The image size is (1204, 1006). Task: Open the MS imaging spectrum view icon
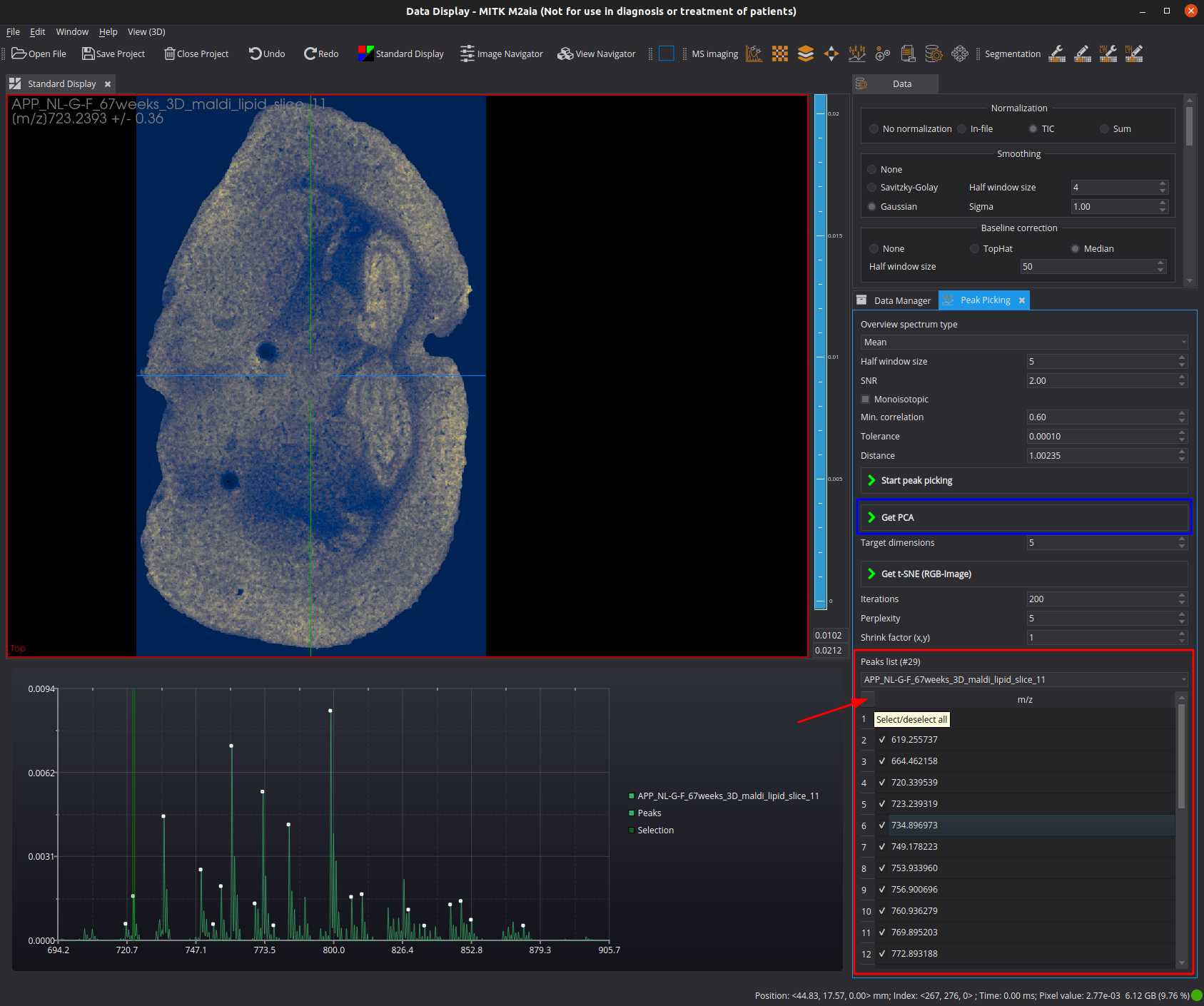click(x=754, y=54)
